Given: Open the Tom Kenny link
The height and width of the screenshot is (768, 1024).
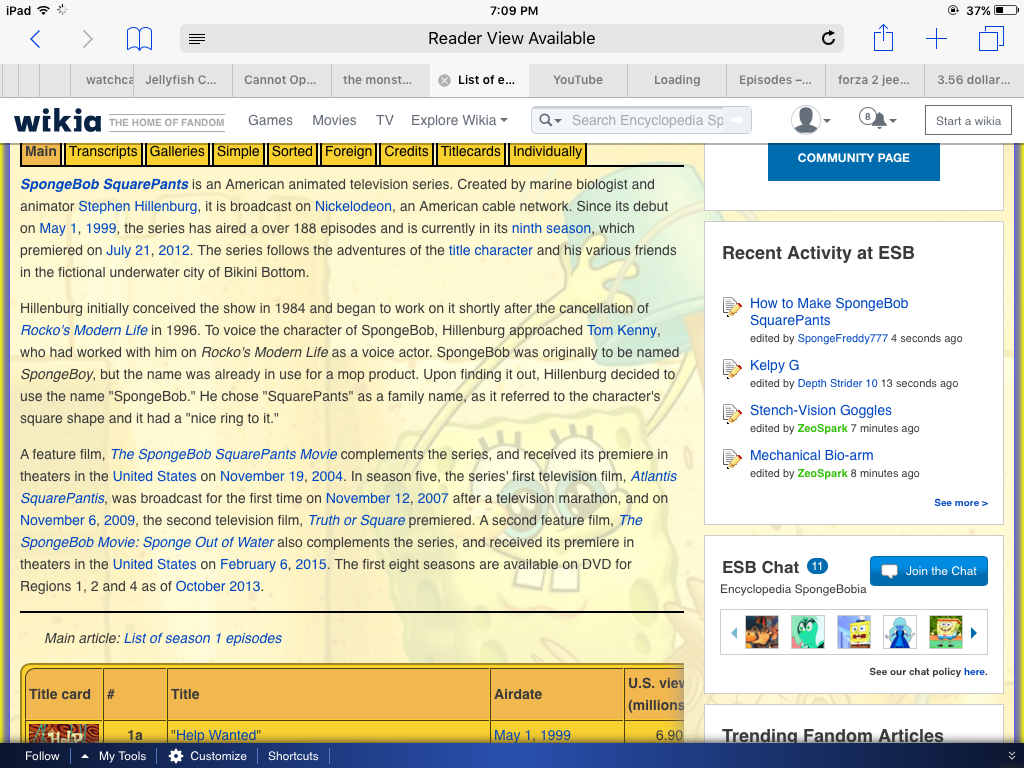Looking at the screenshot, I should point(622,330).
